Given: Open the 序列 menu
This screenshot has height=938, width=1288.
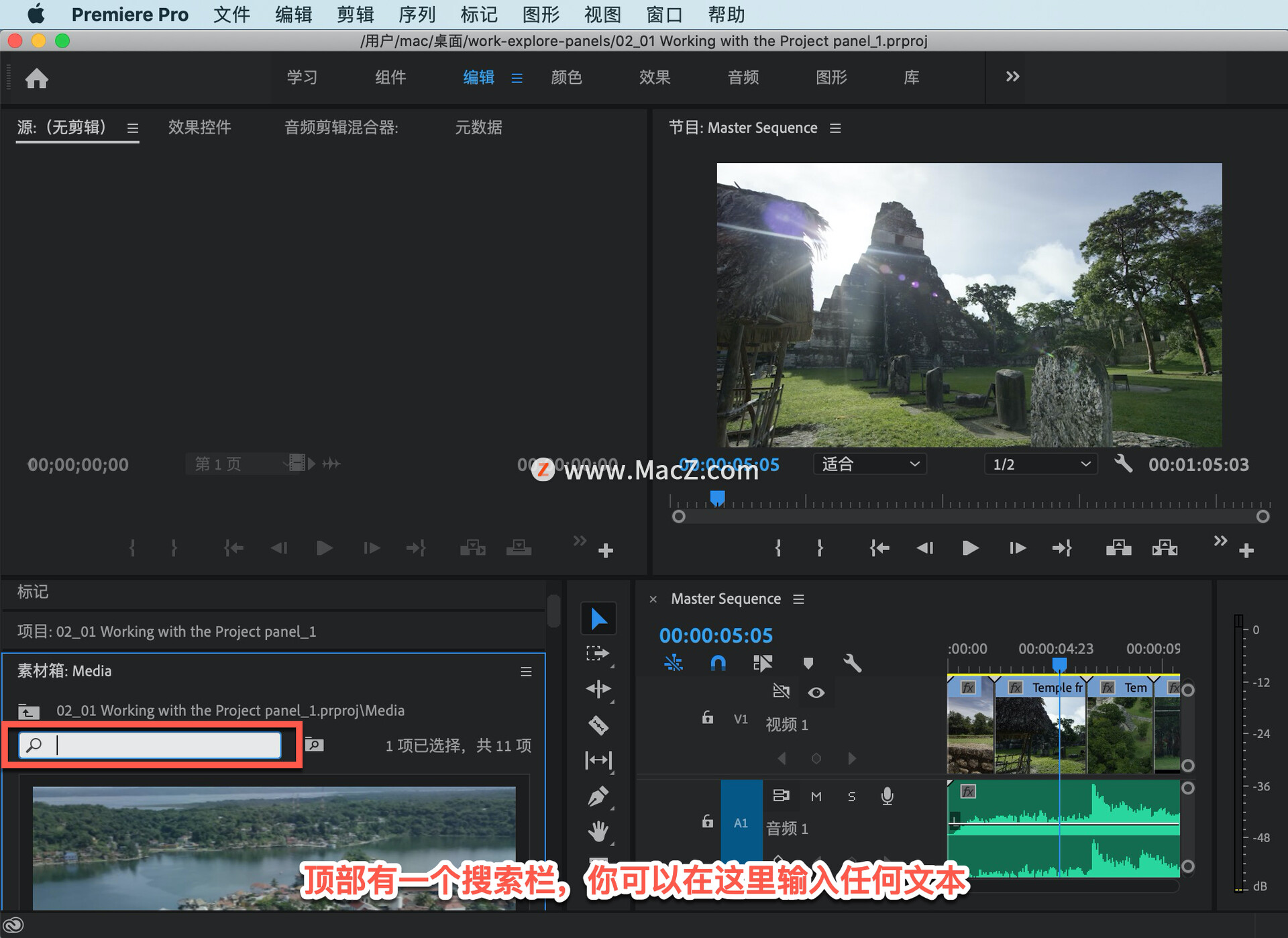Looking at the screenshot, I should click(x=417, y=14).
